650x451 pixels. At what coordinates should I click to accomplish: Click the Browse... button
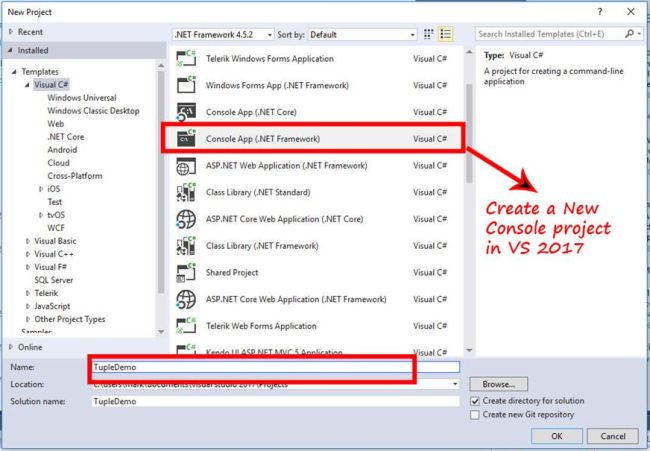tap(499, 384)
